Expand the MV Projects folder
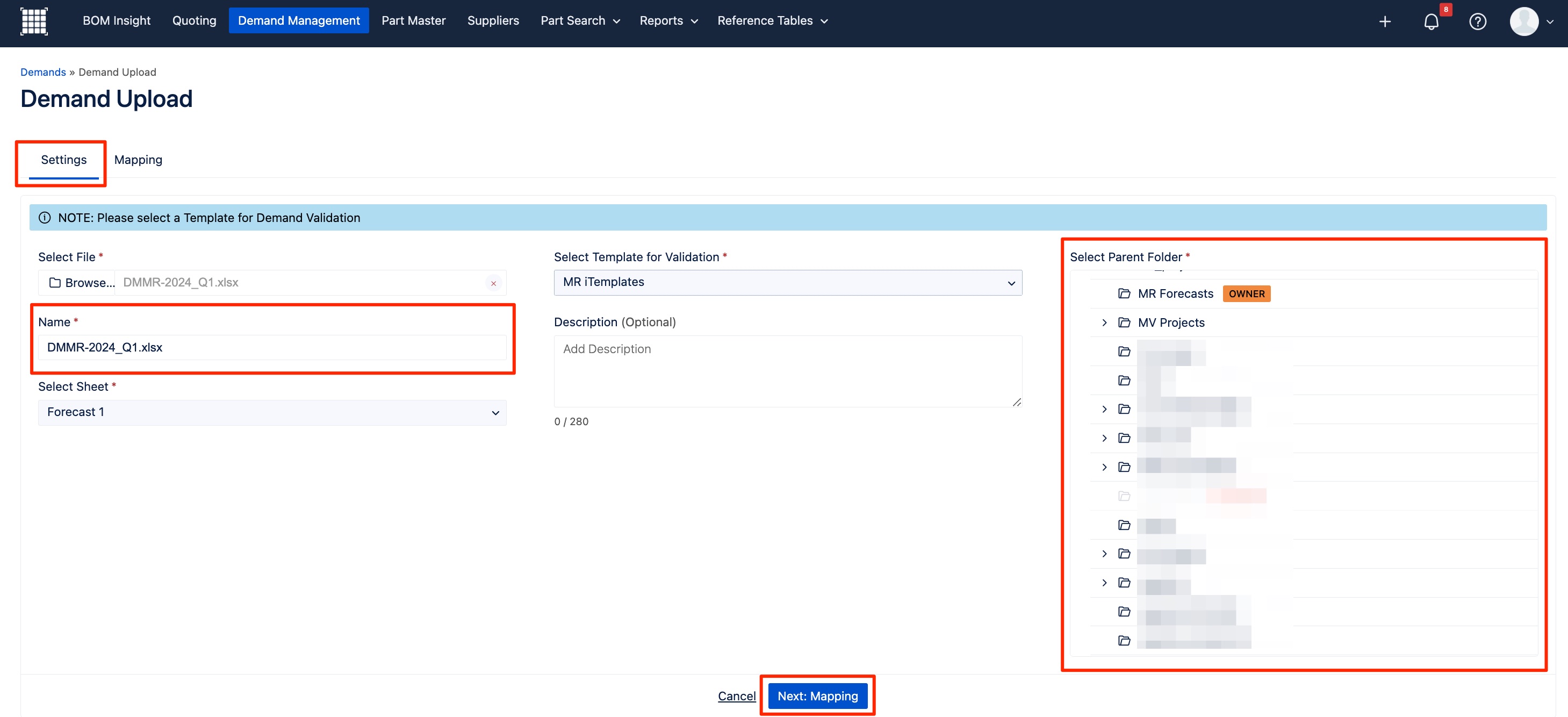1568x717 pixels. pyautogui.click(x=1104, y=322)
